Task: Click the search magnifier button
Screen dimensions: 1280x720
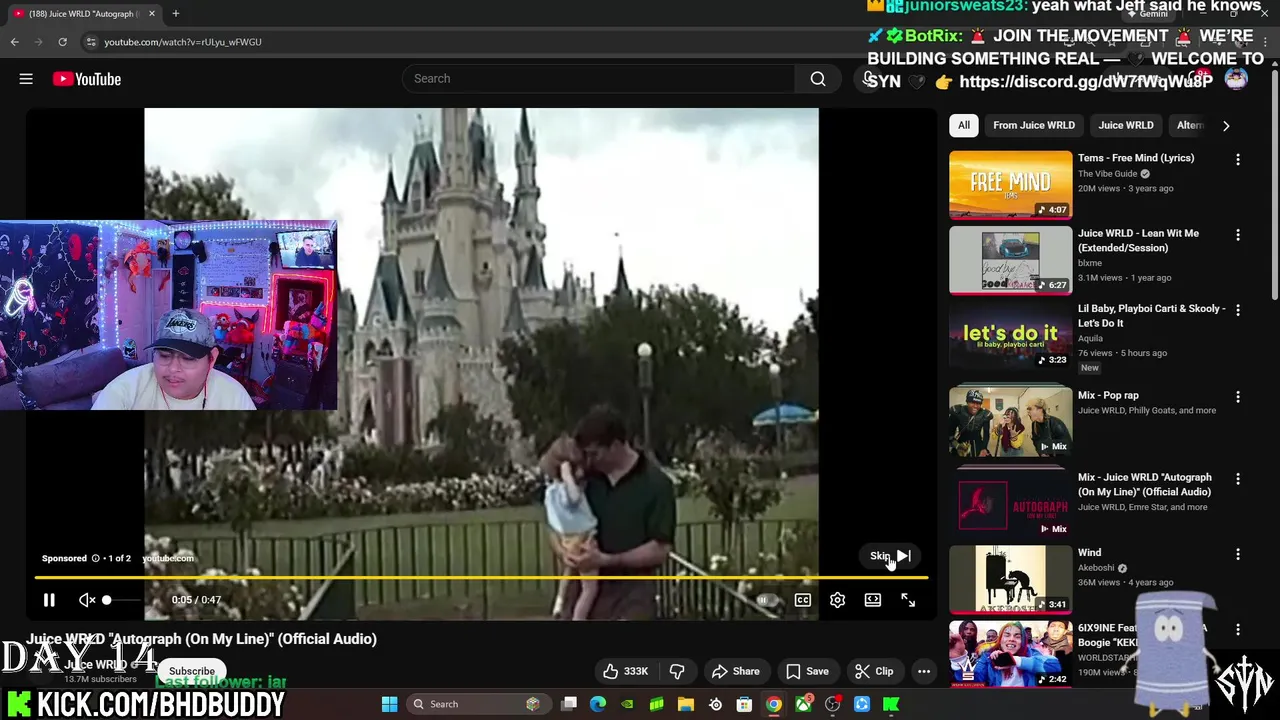Action: coord(818,79)
